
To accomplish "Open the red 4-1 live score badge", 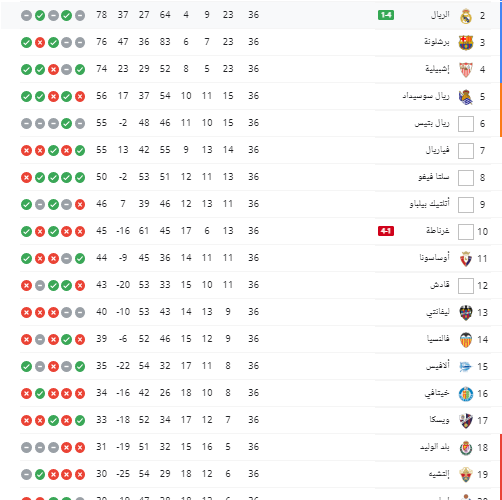I will (x=386, y=231).
